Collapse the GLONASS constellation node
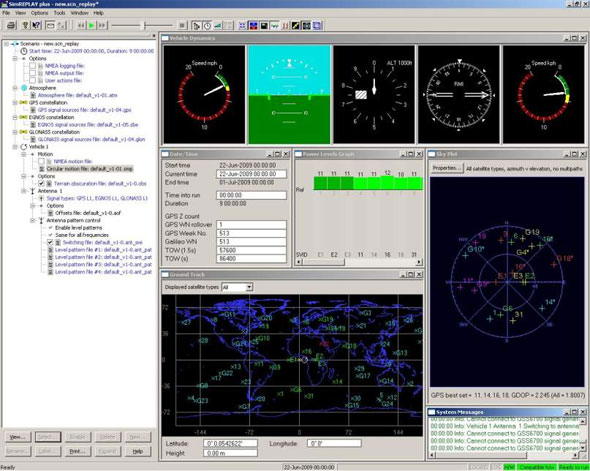This screenshot has height=471, width=590. tap(15, 132)
